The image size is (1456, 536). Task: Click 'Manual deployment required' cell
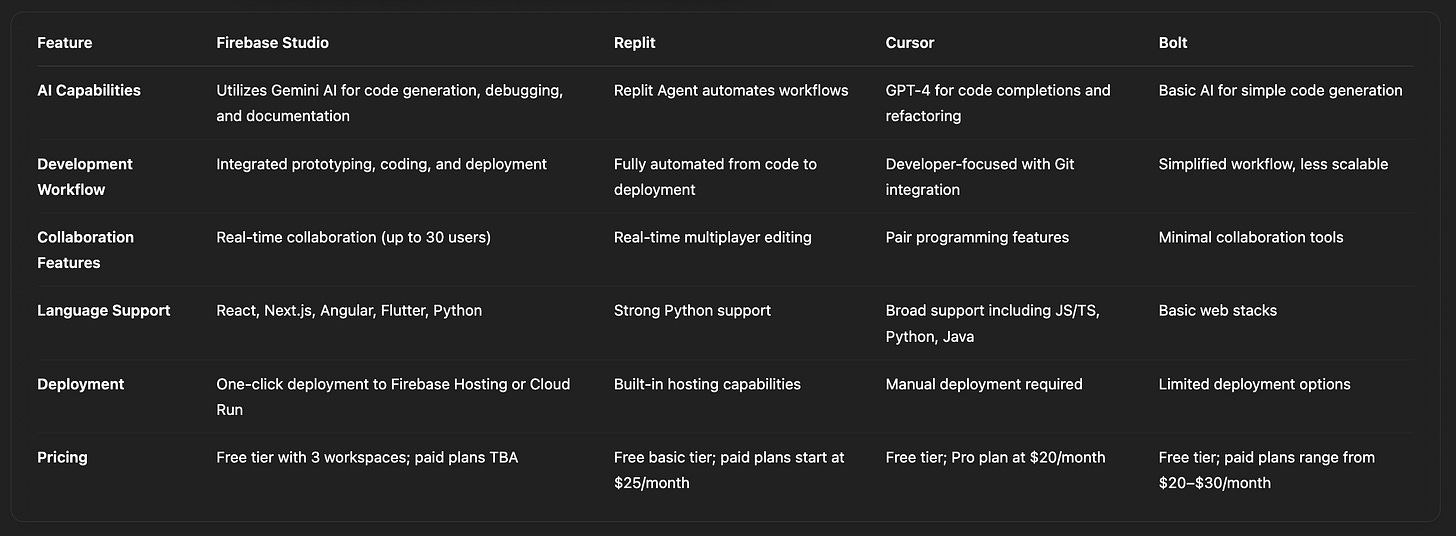click(984, 384)
